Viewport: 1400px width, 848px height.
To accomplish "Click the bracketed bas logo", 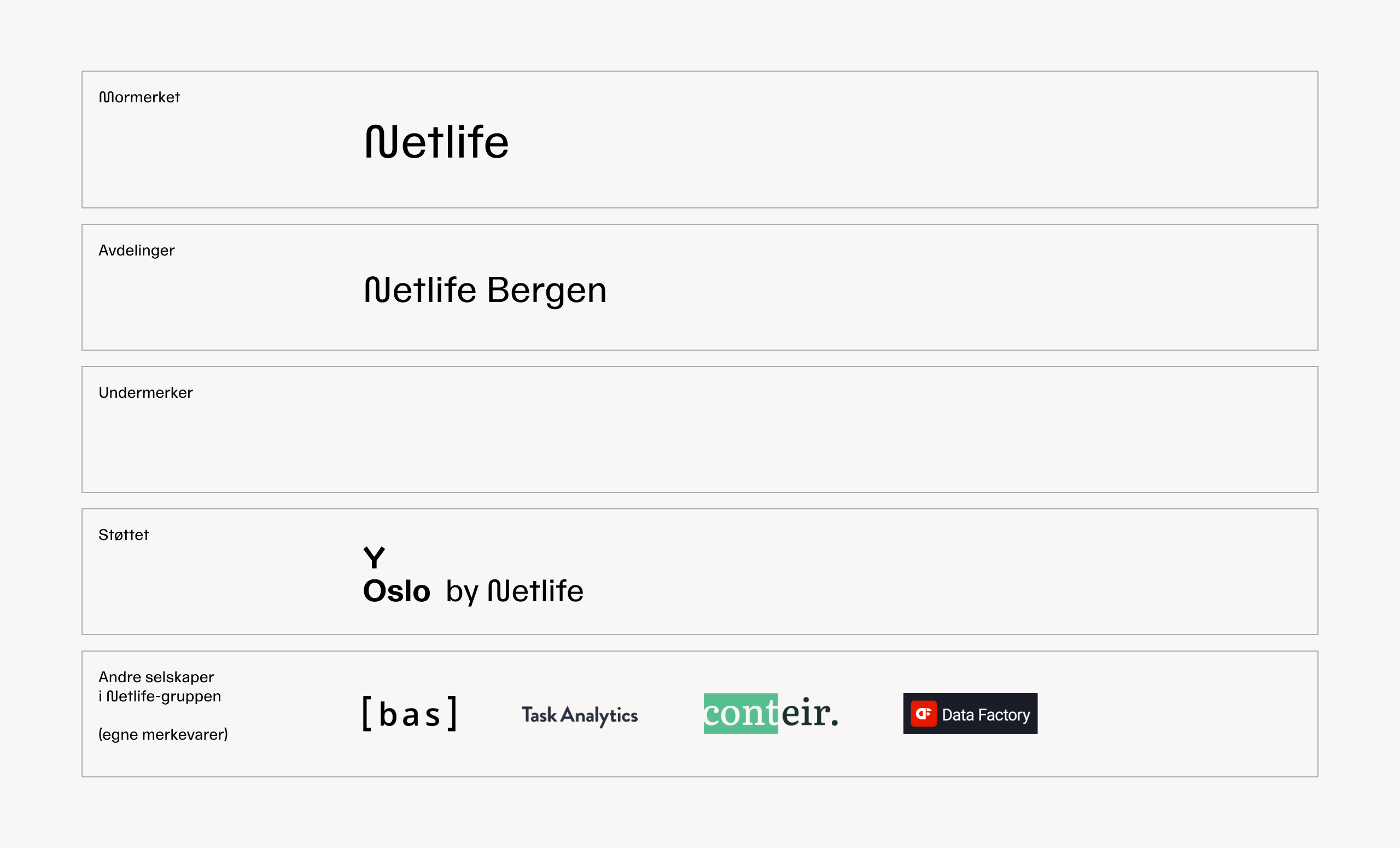I will [x=410, y=713].
